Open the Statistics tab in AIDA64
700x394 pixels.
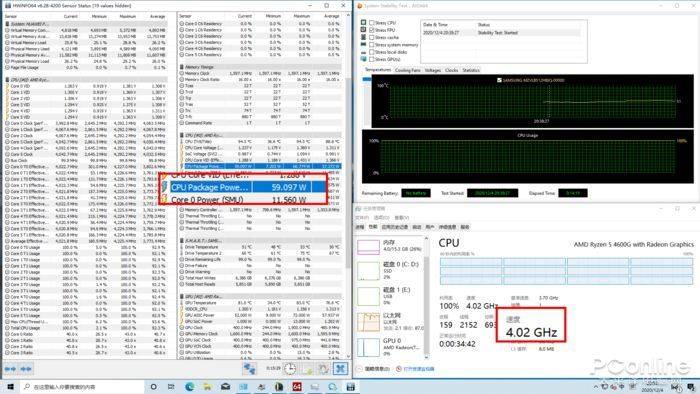471,70
